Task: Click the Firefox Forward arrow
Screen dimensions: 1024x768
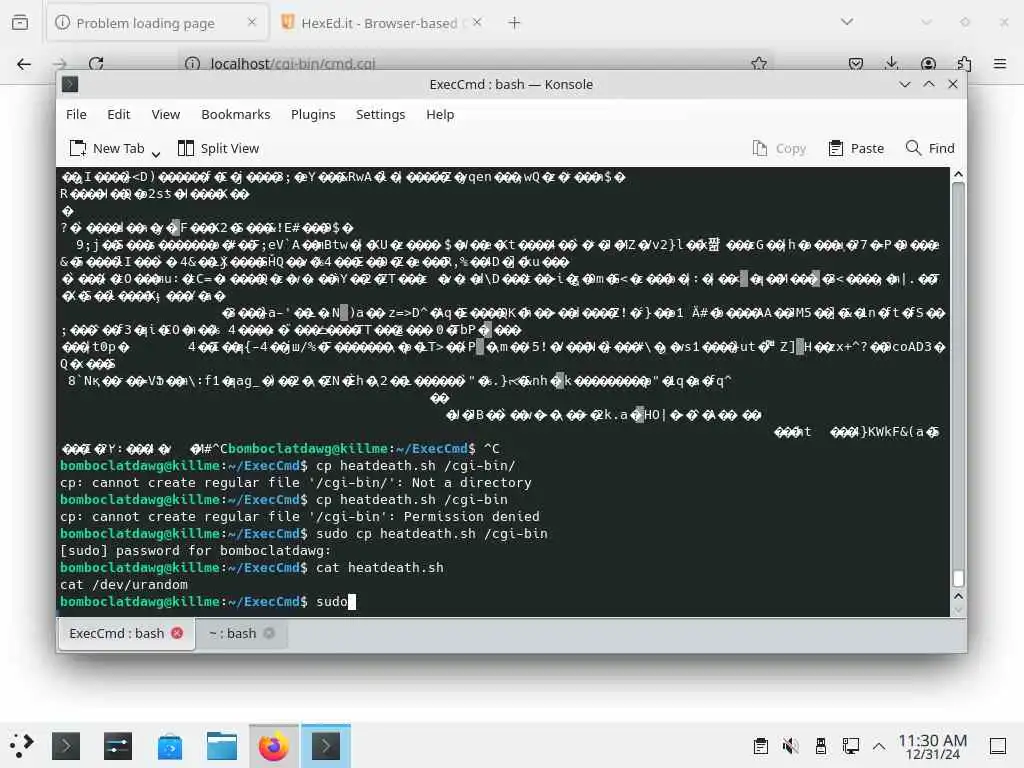Action: 60,63
